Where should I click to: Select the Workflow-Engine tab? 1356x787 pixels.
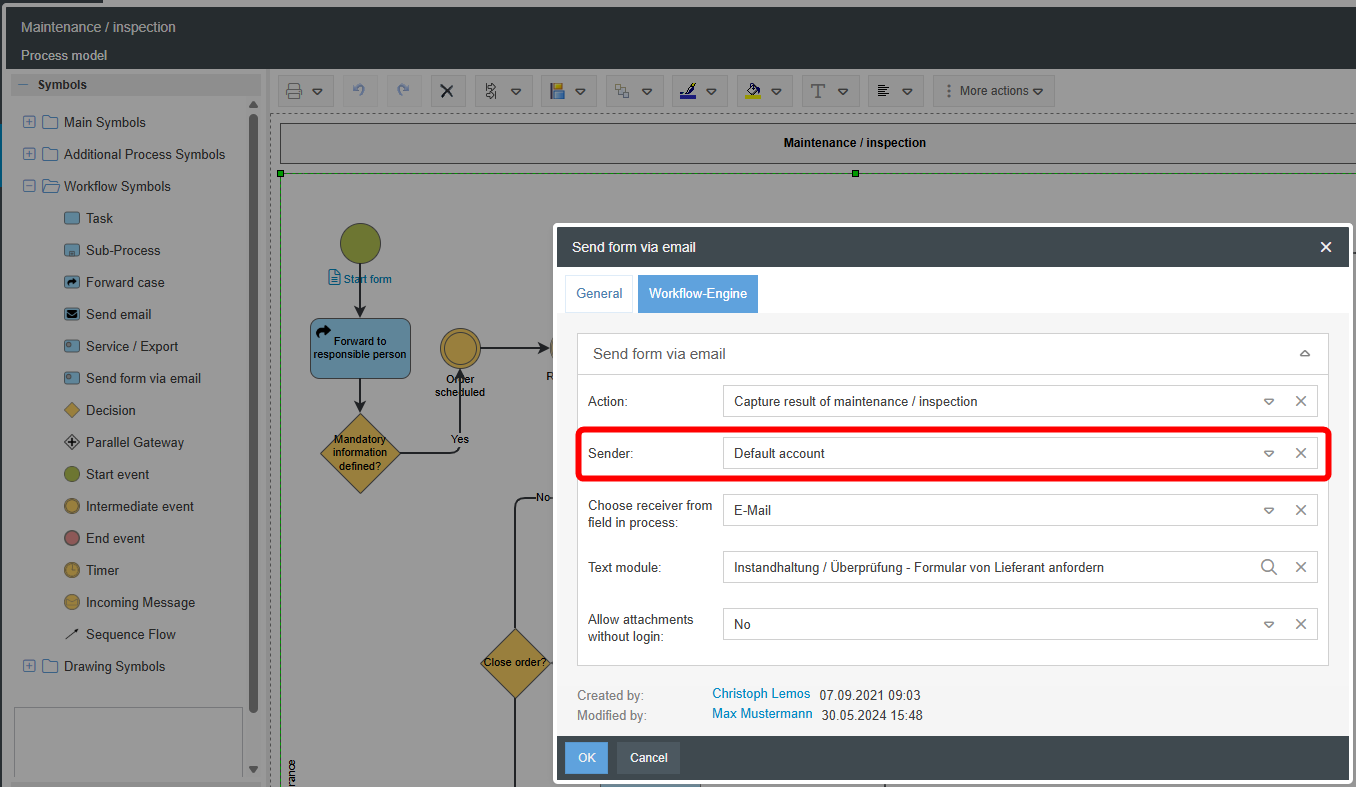(698, 294)
